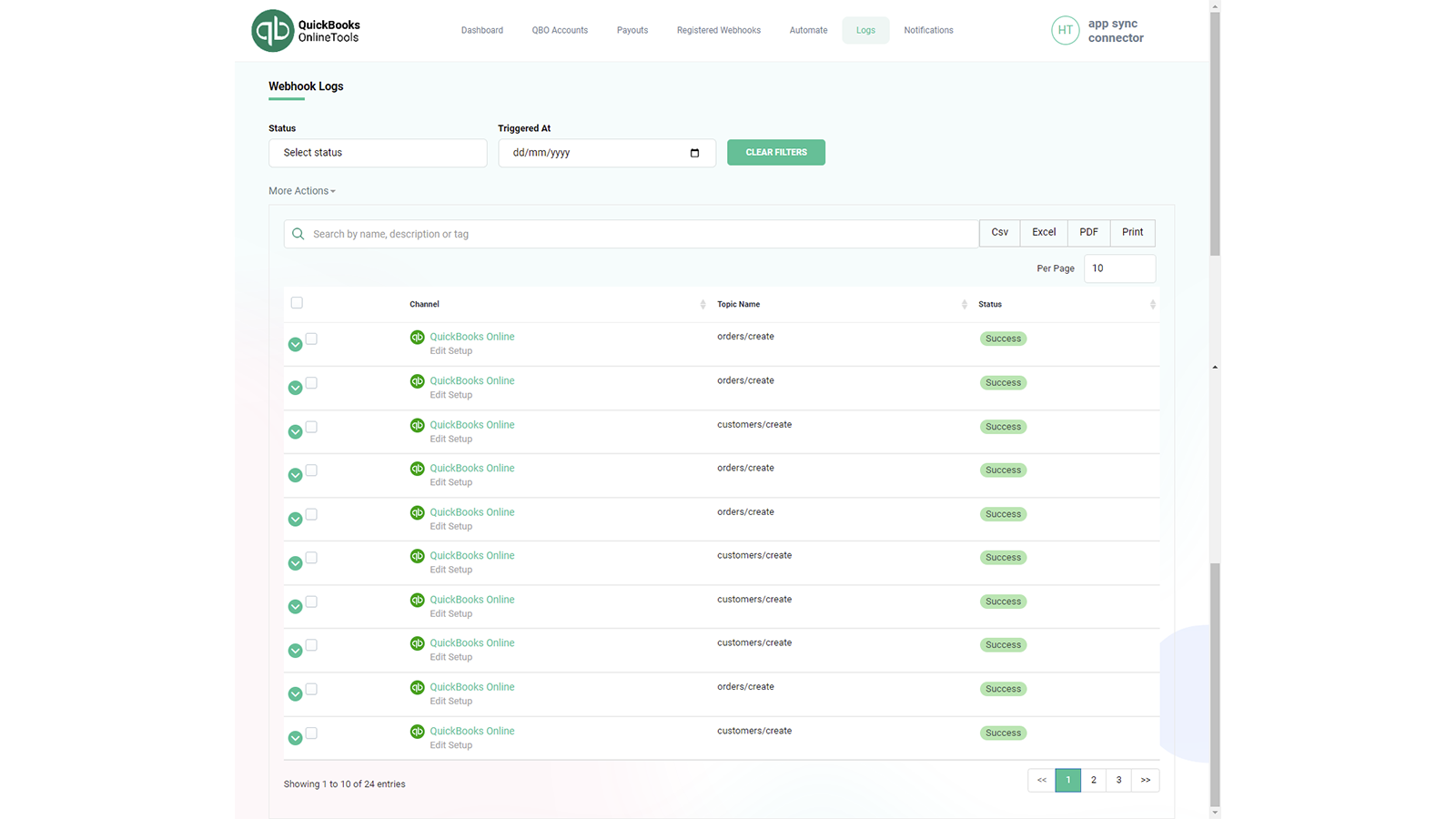Go to pagination page 2
1456x819 pixels.
click(1094, 780)
